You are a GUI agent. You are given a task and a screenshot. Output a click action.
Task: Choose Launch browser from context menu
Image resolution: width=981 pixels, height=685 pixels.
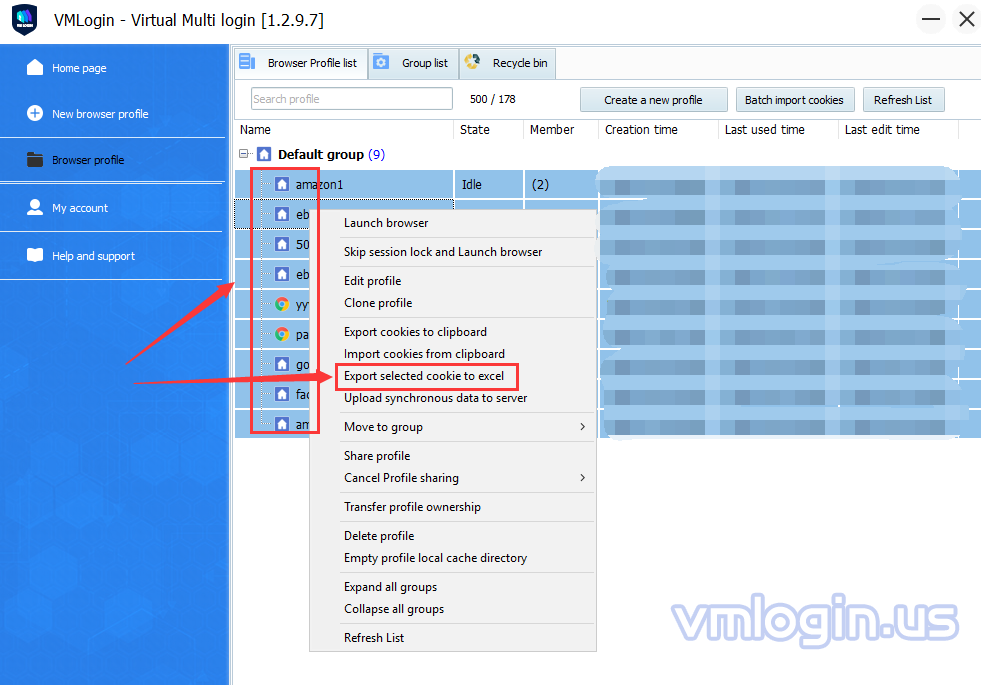pyautogui.click(x=386, y=223)
